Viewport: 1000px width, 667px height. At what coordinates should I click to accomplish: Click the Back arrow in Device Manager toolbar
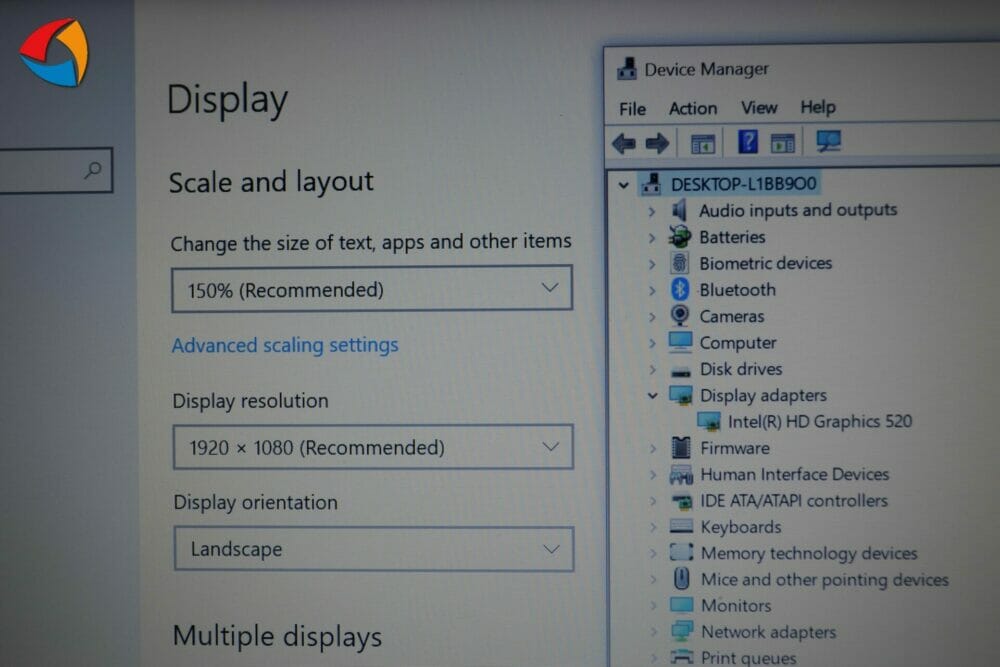click(x=624, y=143)
